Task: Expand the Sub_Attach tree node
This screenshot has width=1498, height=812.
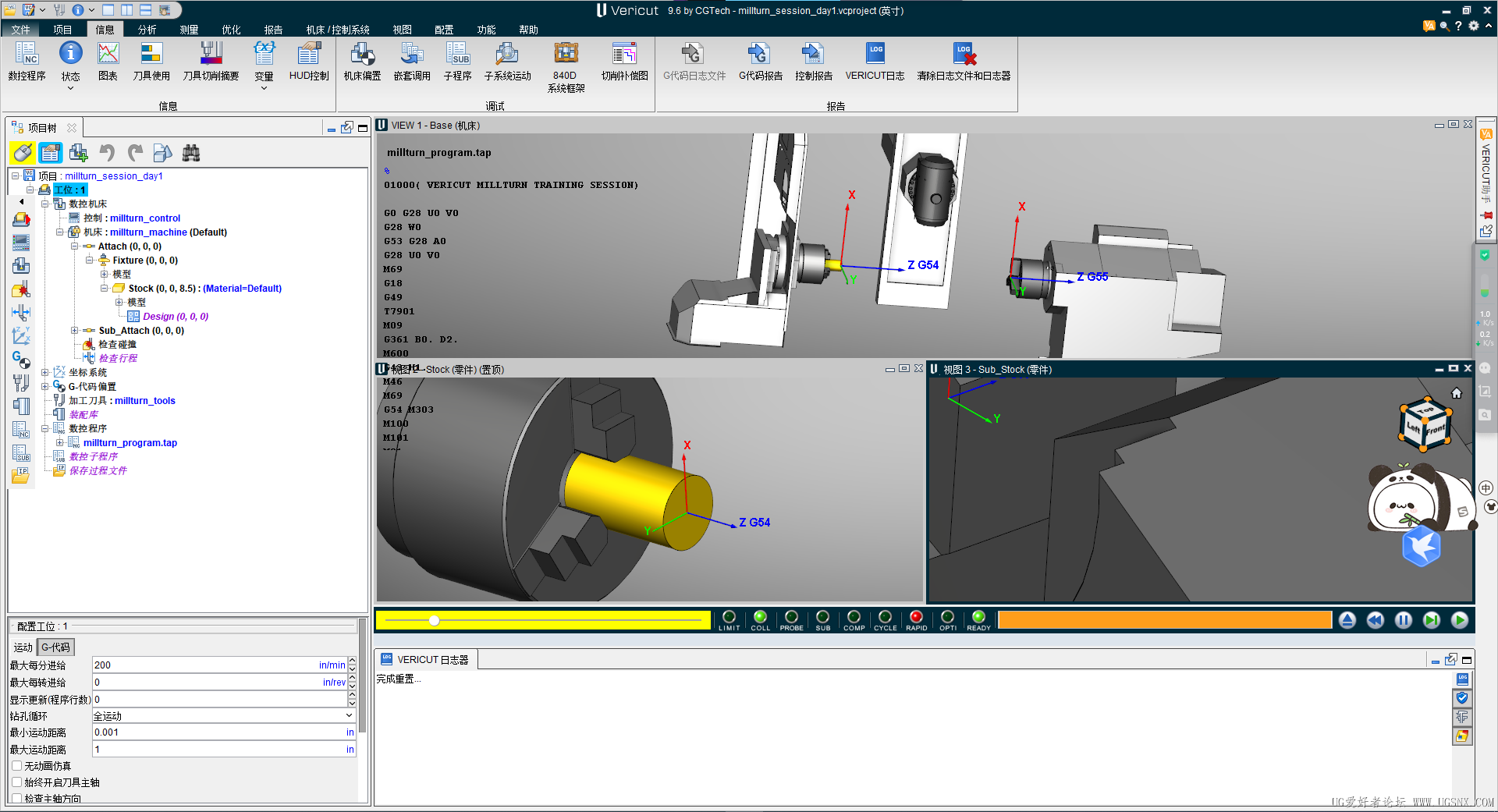Action: point(75,331)
